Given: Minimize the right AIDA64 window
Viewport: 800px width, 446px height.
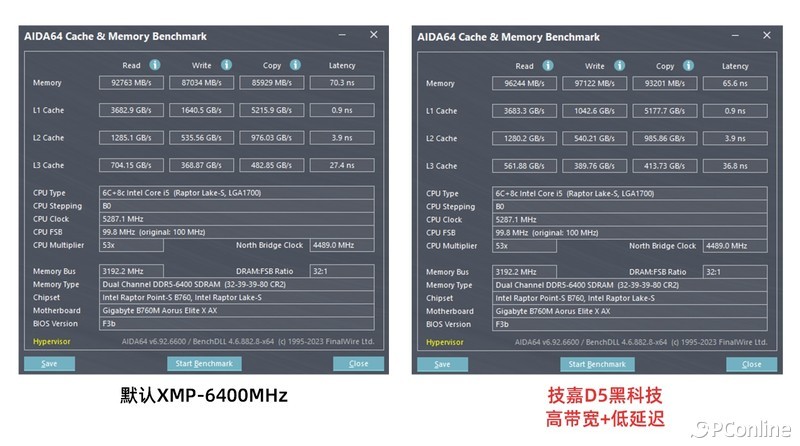Looking at the screenshot, I should (x=735, y=35).
